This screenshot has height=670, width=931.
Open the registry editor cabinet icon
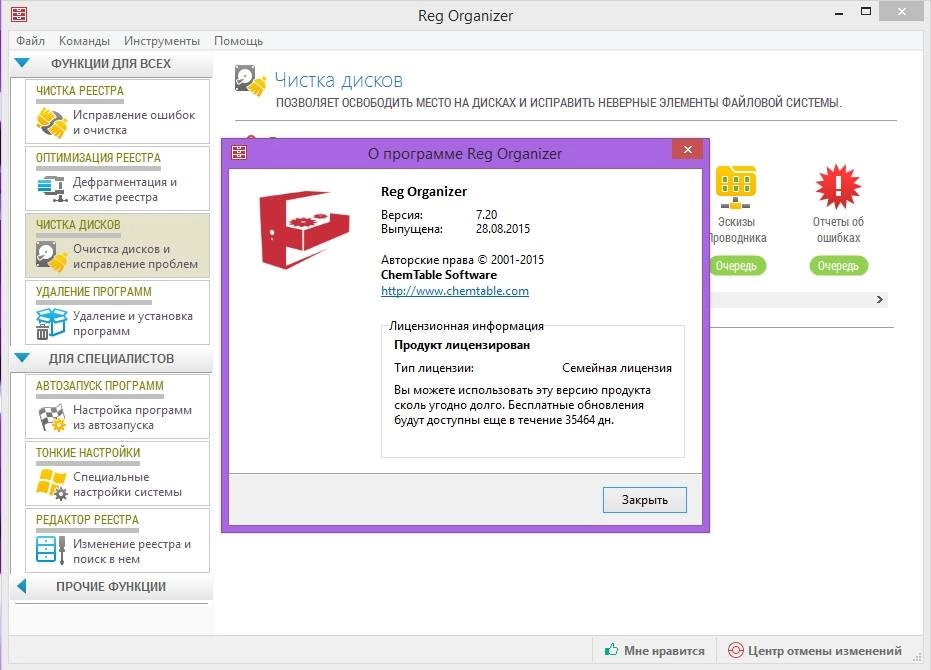(50, 550)
